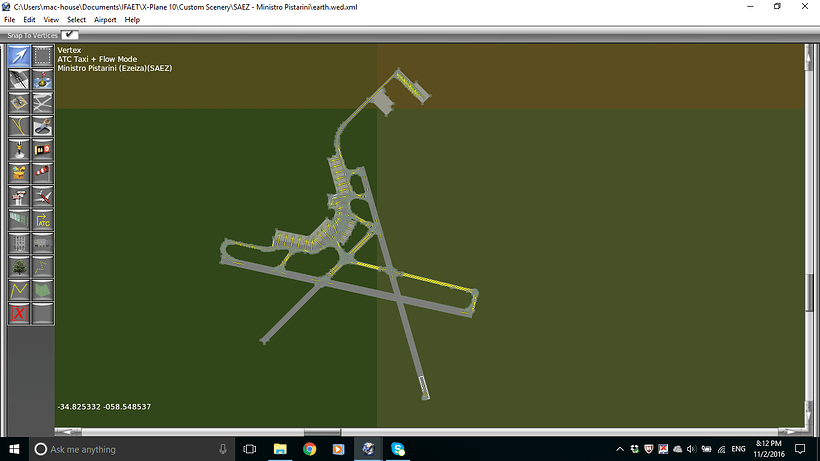The width and height of the screenshot is (820, 461).
Task: Select the yellow taxi line markings tool
Action: coord(19,126)
